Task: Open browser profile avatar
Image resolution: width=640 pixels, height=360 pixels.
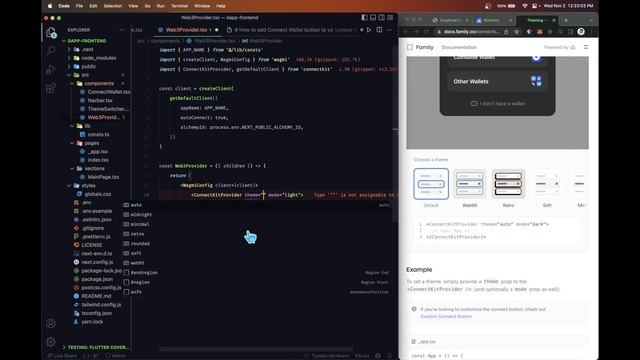Action: [x=581, y=31]
